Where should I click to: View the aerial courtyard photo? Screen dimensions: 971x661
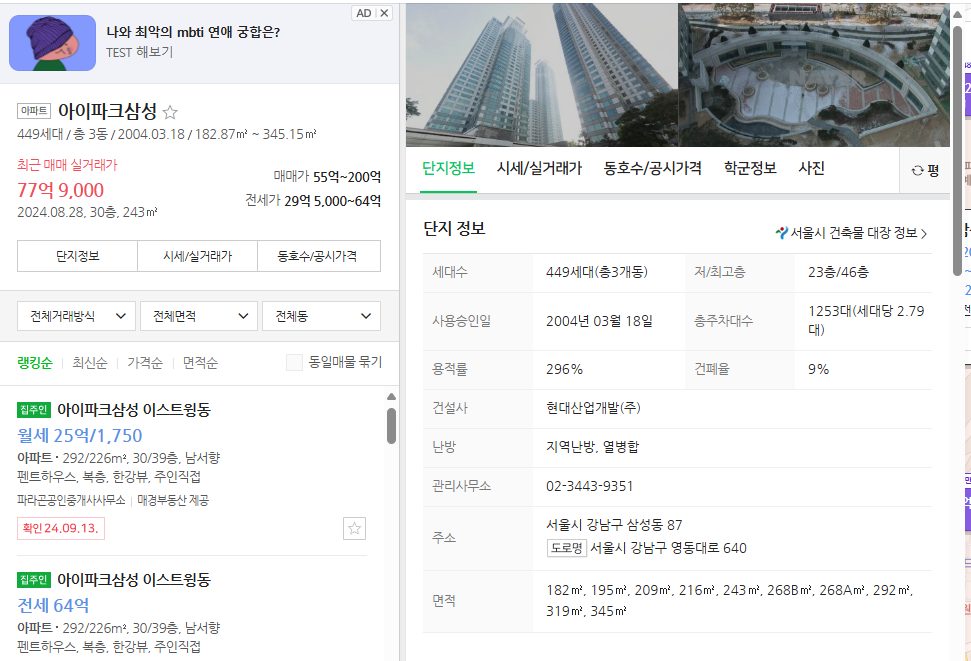pos(814,75)
